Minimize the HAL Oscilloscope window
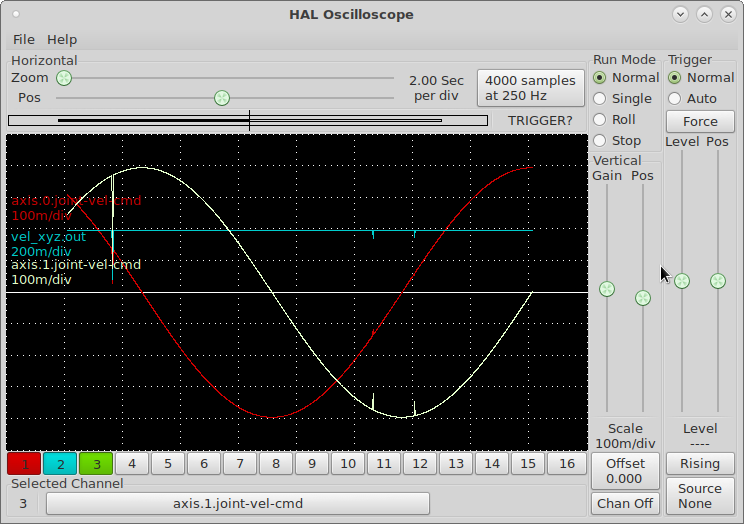Viewport: 744px width, 524px height. coord(680,14)
